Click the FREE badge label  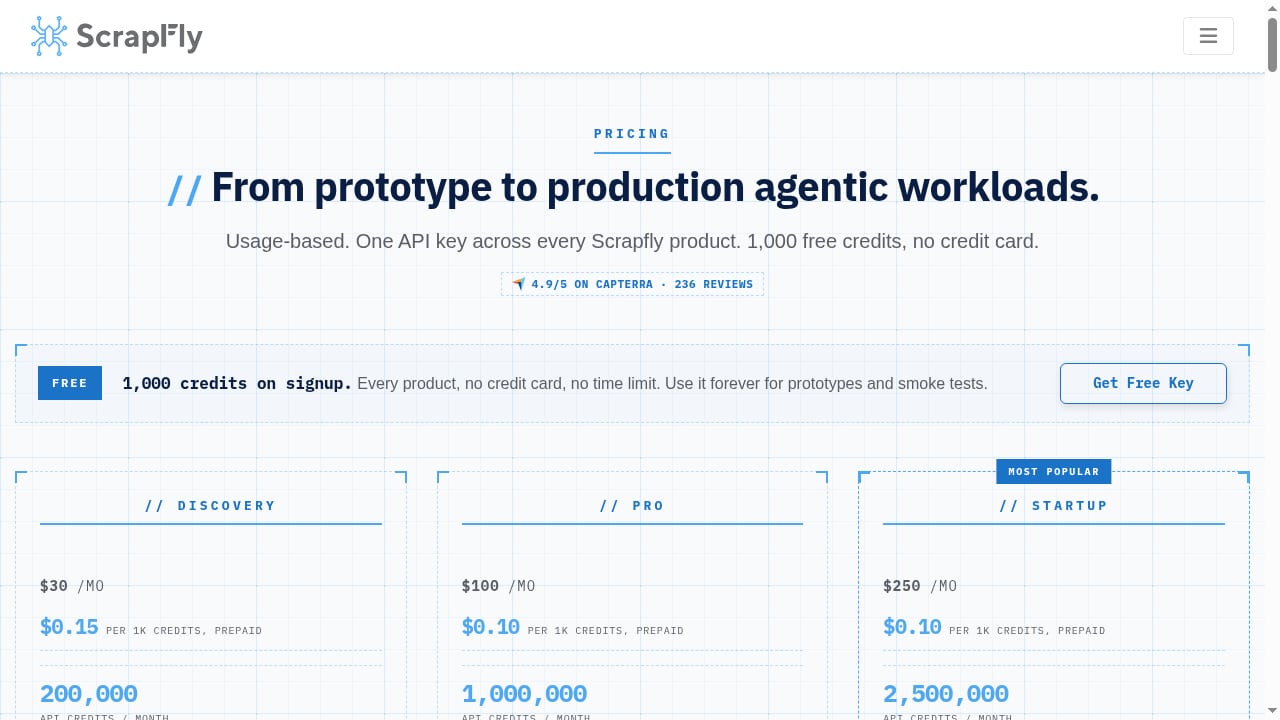click(70, 383)
